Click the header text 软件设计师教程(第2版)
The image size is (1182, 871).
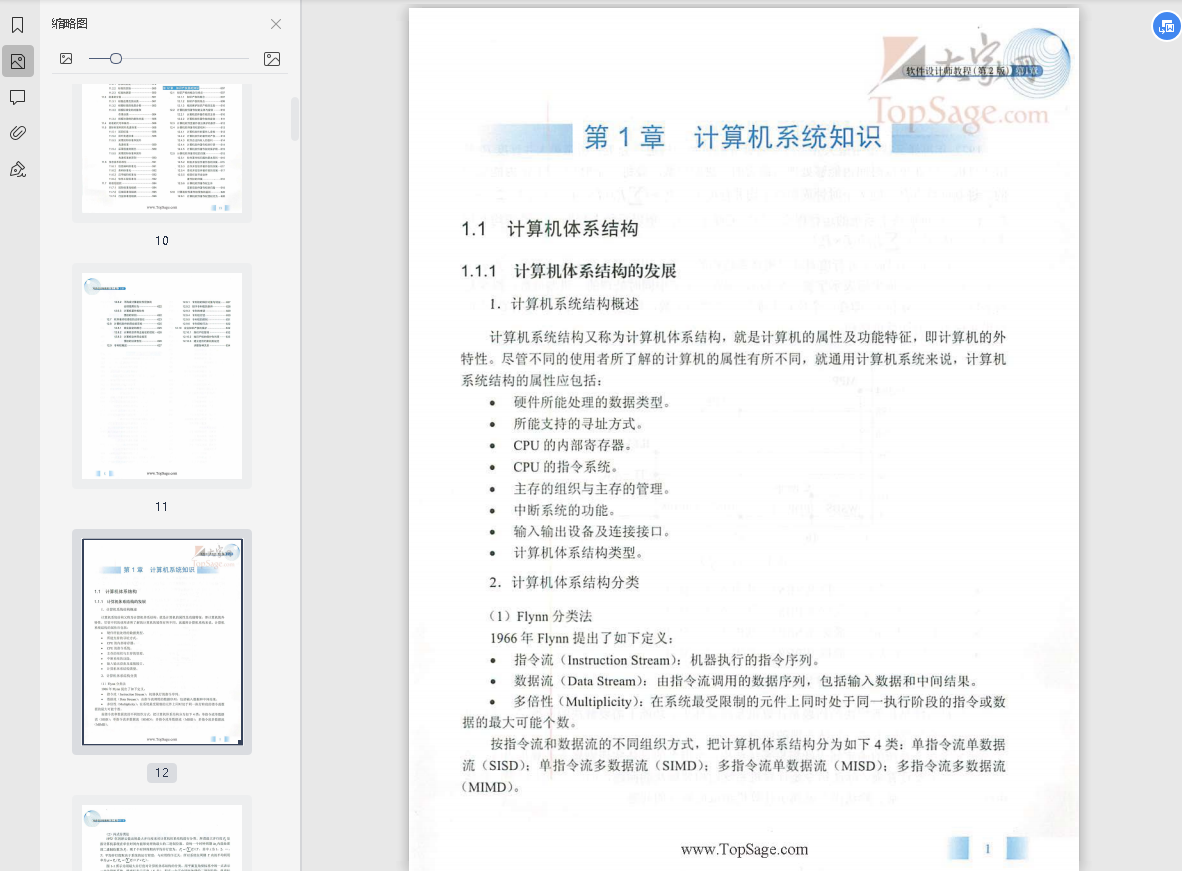957,71
